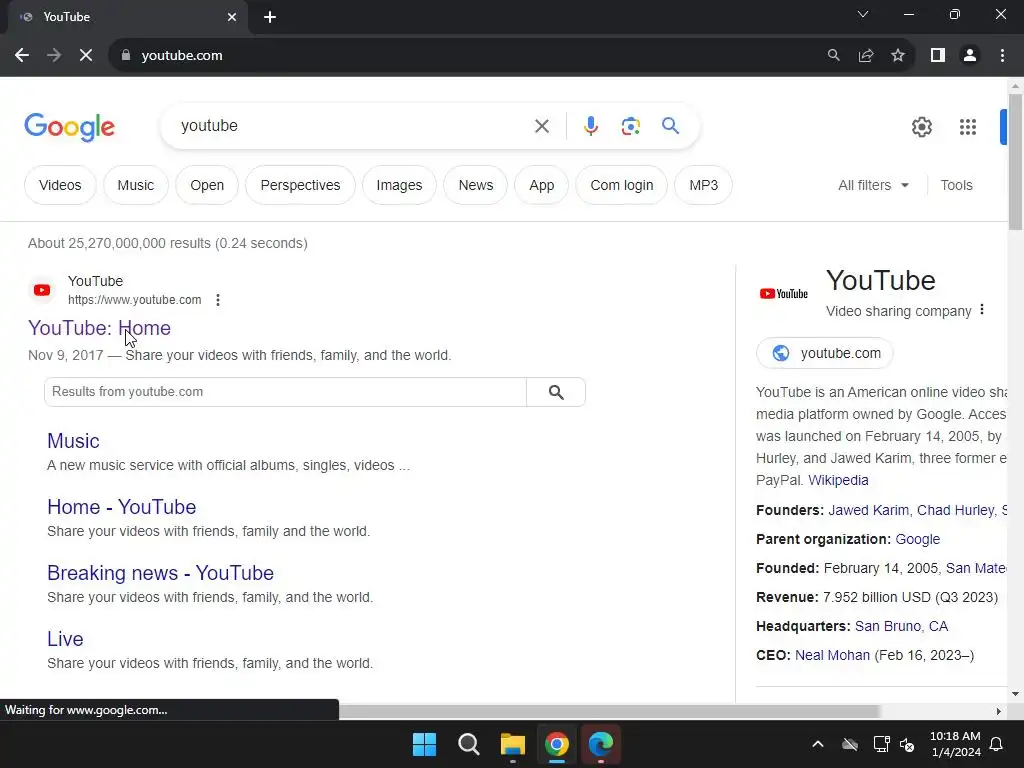Image resolution: width=1024 pixels, height=768 pixels.
Task: Expand the All filters dropdown
Action: (873, 185)
